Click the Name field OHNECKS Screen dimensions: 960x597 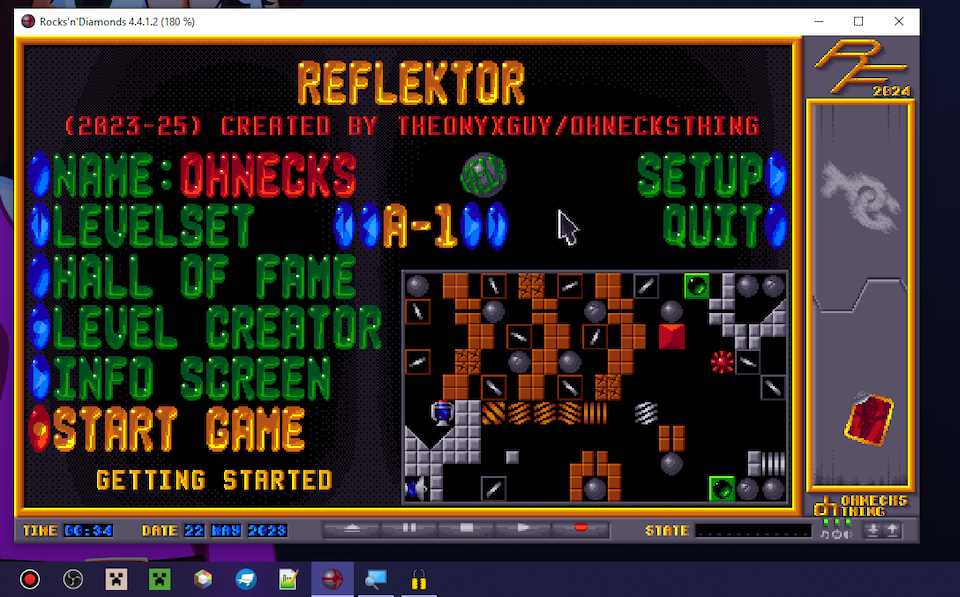[x=267, y=177]
